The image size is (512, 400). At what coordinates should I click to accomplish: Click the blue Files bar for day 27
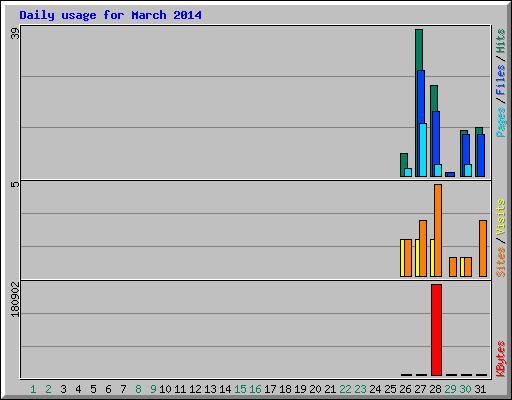421,97
